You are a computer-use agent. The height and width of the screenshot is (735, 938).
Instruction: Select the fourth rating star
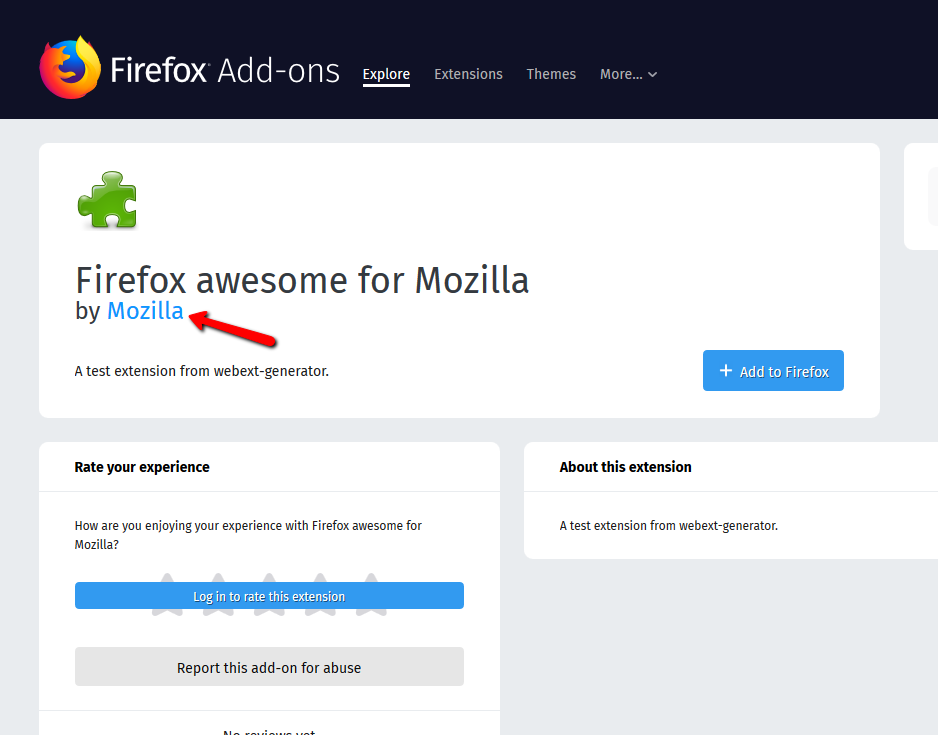[320, 595]
